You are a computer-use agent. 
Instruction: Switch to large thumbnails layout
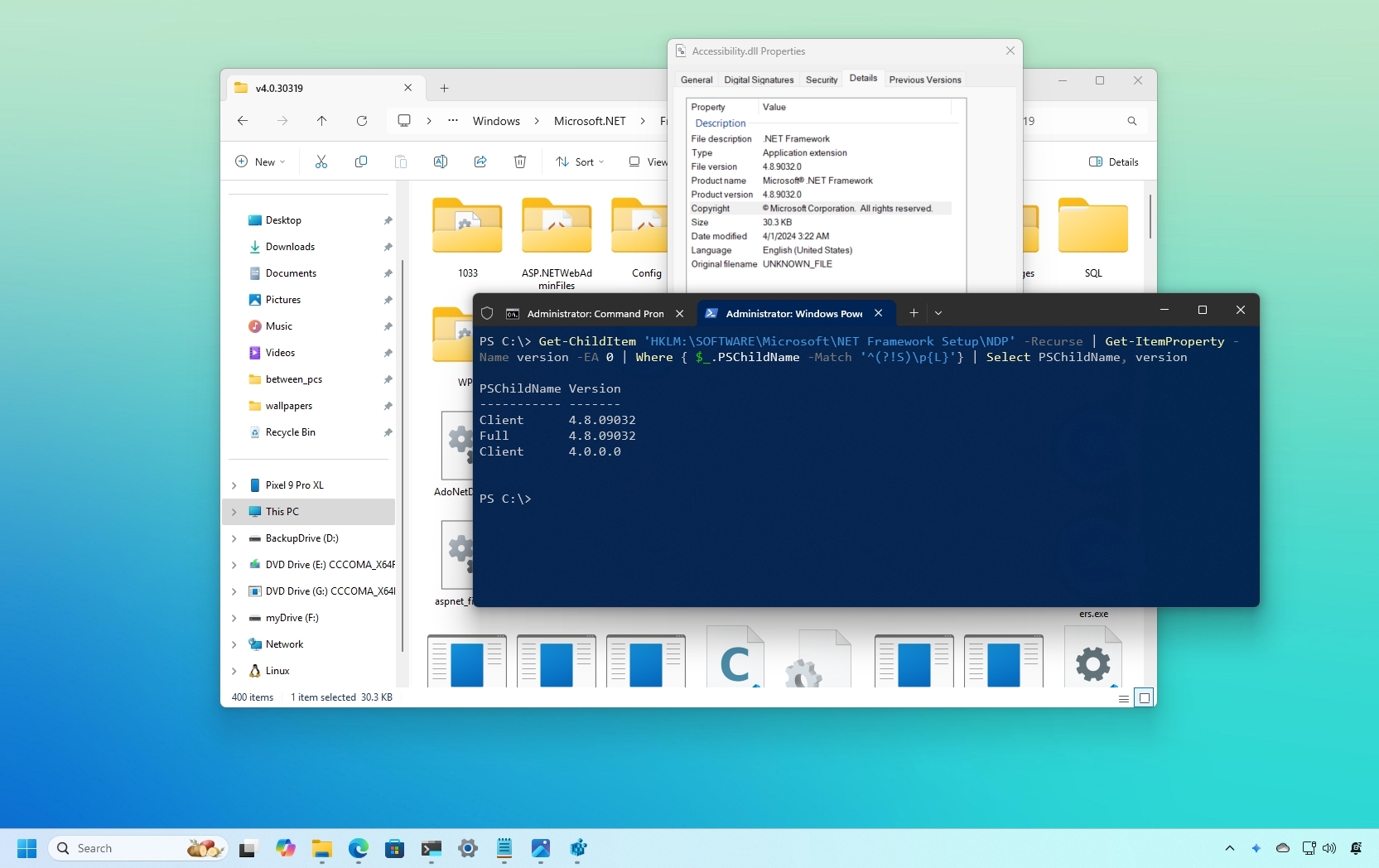(1144, 697)
